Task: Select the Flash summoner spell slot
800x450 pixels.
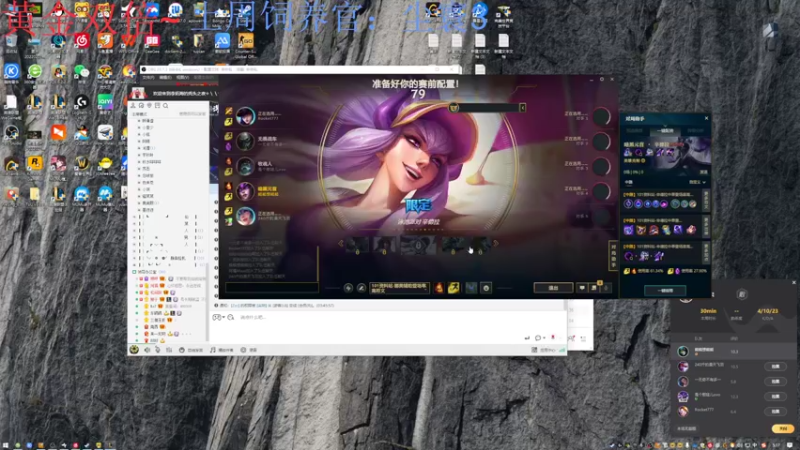Action: pyautogui.click(x=453, y=288)
